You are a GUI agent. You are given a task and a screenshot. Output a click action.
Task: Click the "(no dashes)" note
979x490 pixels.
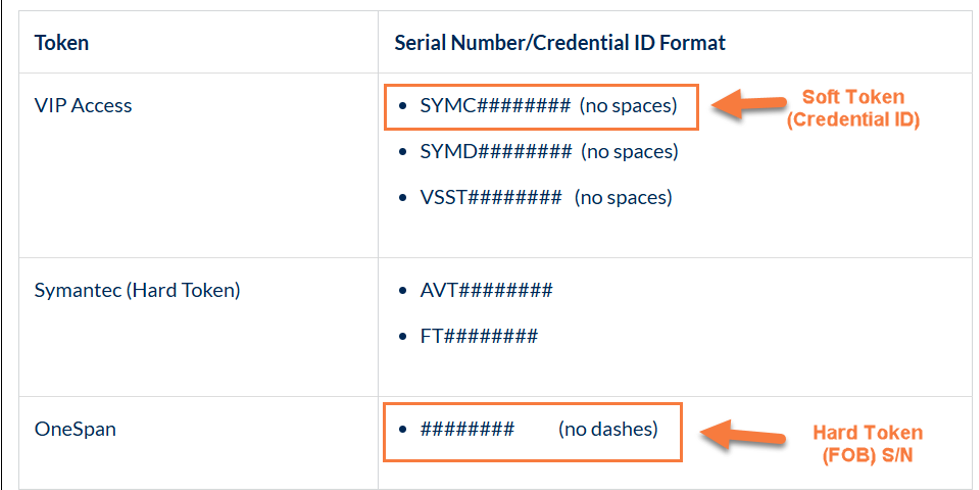pos(608,429)
